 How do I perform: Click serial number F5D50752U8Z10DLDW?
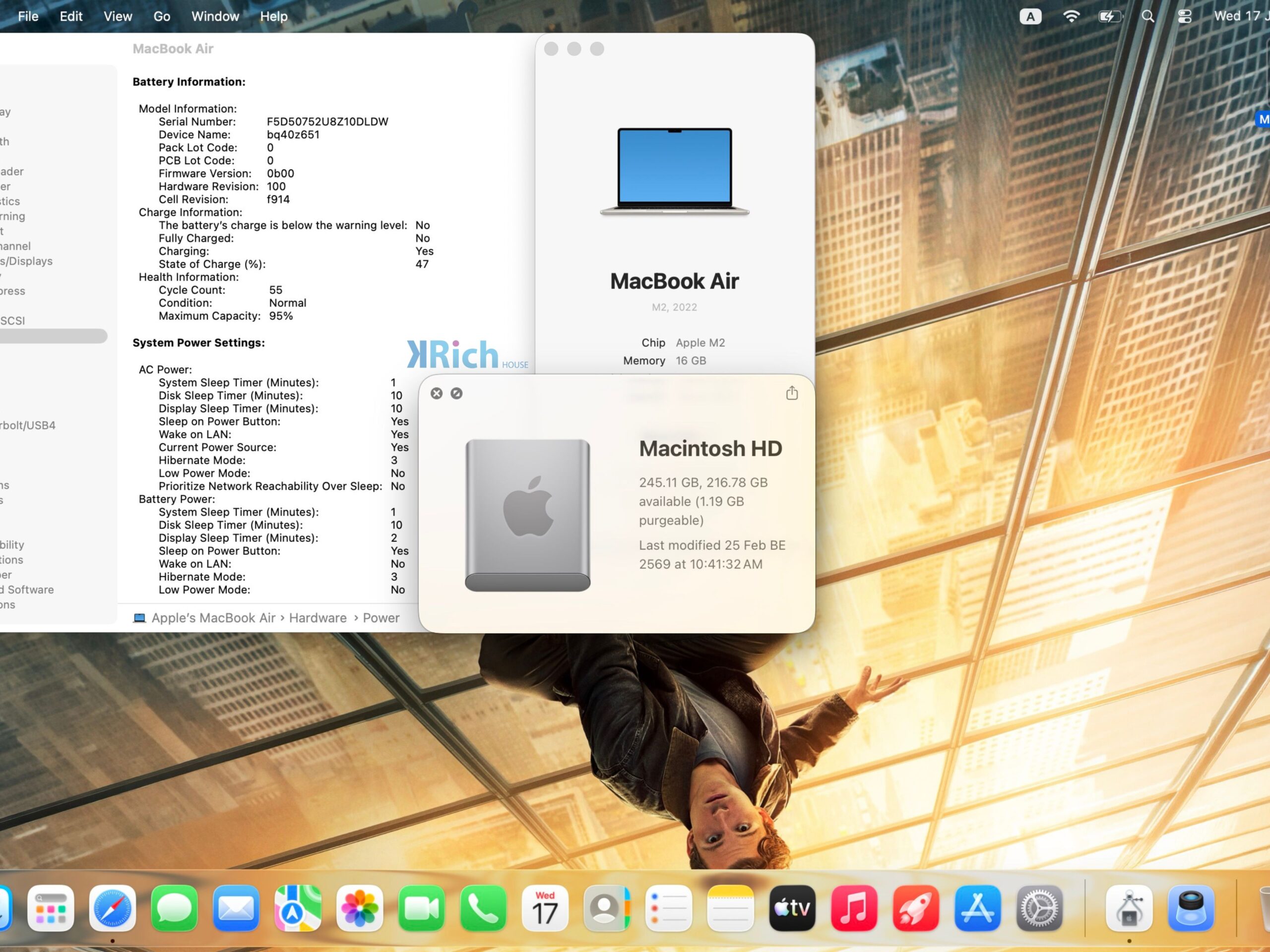pos(328,121)
